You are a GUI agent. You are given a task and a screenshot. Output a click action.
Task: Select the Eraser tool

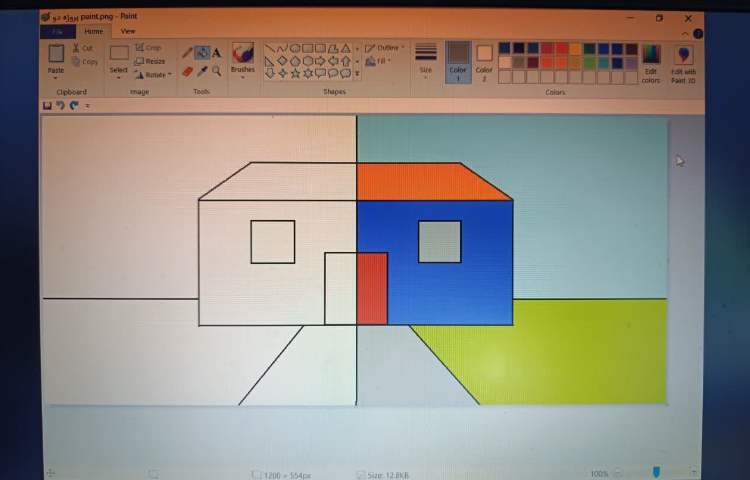point(187,71)
